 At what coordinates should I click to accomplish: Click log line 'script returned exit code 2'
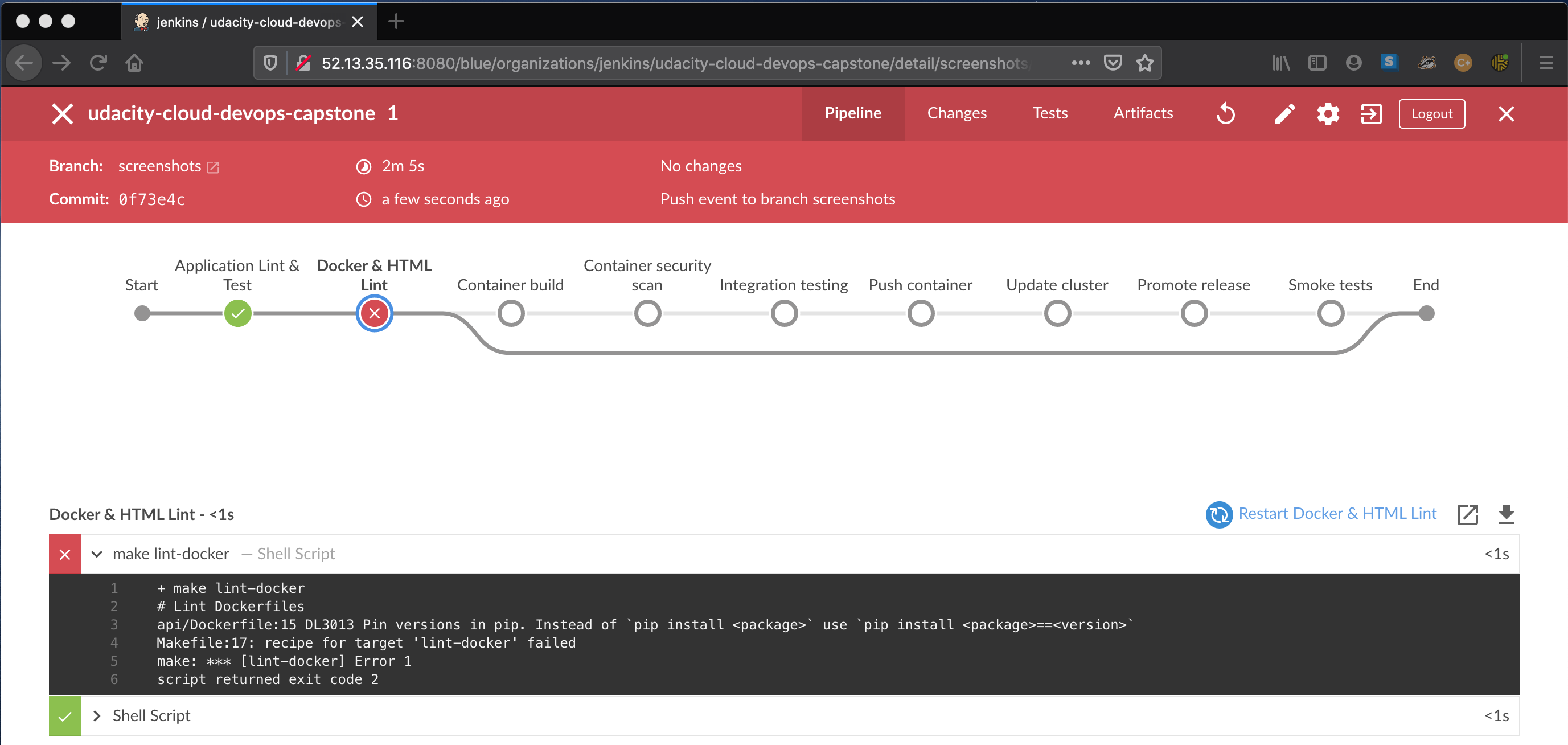(268, 680)
